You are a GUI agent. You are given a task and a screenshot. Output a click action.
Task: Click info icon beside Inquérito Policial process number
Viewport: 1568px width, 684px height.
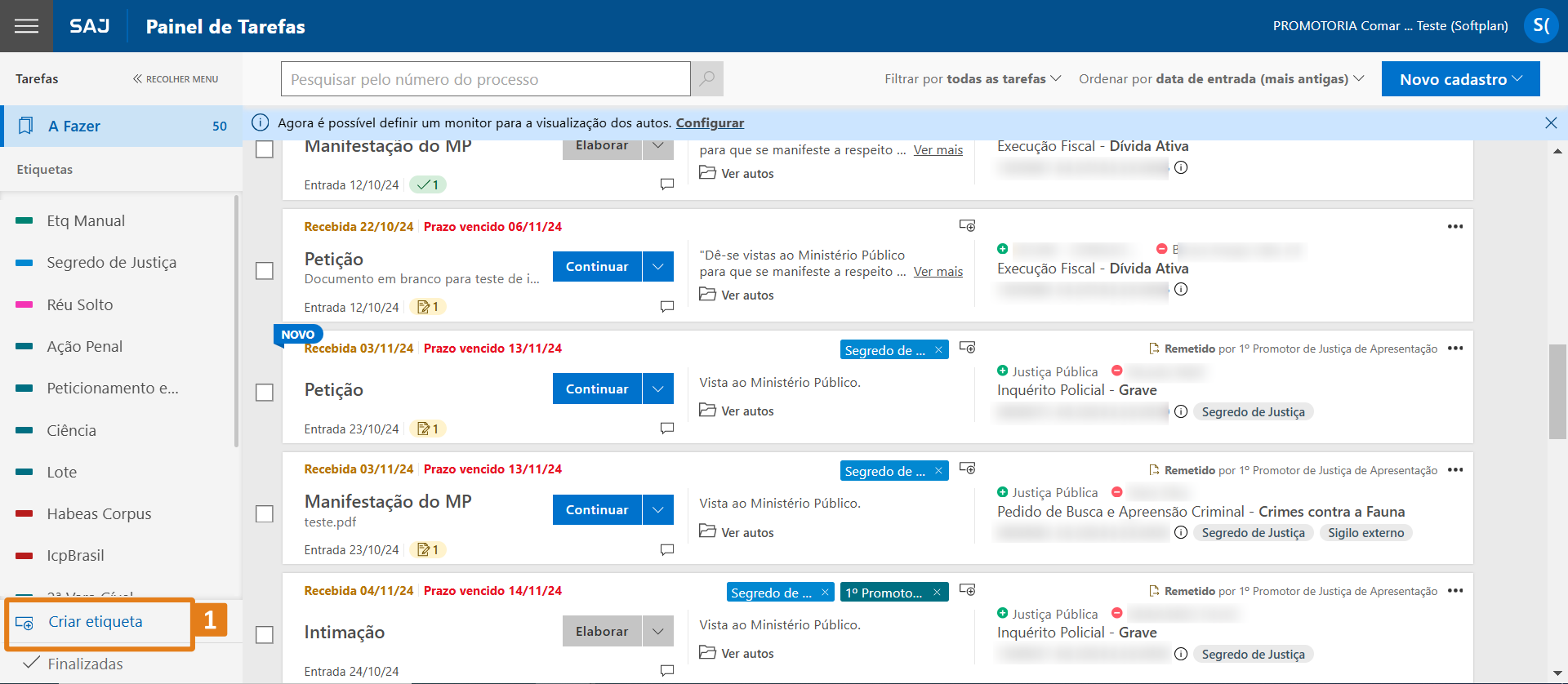(1181, 411)
